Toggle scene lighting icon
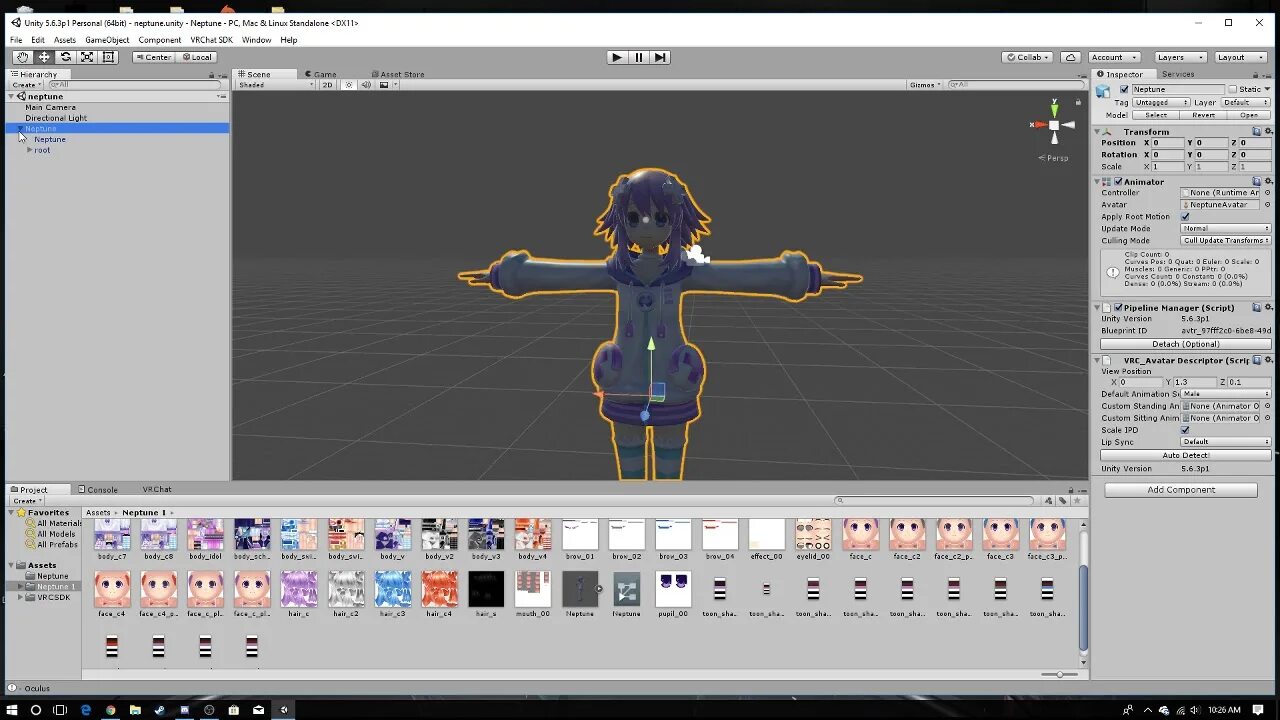1280x720 pixels. pos(349,85)
